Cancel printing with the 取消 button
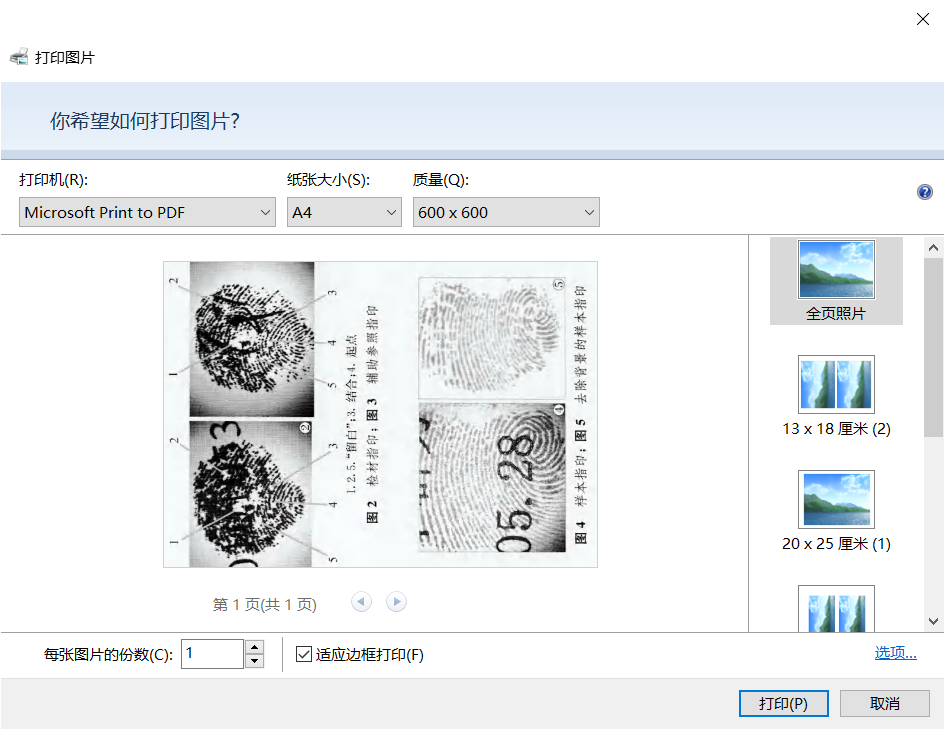This screenshot has height=730, width=945. (886, 703)
